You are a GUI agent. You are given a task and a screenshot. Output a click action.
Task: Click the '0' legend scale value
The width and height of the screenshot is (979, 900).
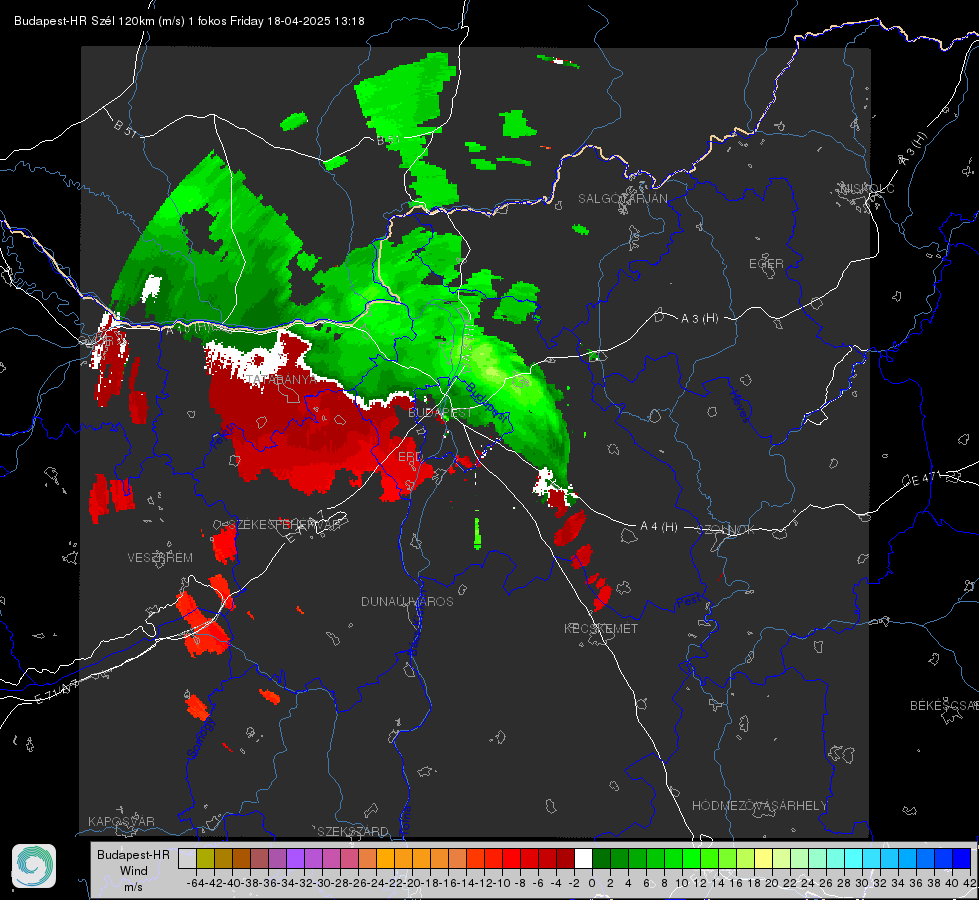(592, 883)
